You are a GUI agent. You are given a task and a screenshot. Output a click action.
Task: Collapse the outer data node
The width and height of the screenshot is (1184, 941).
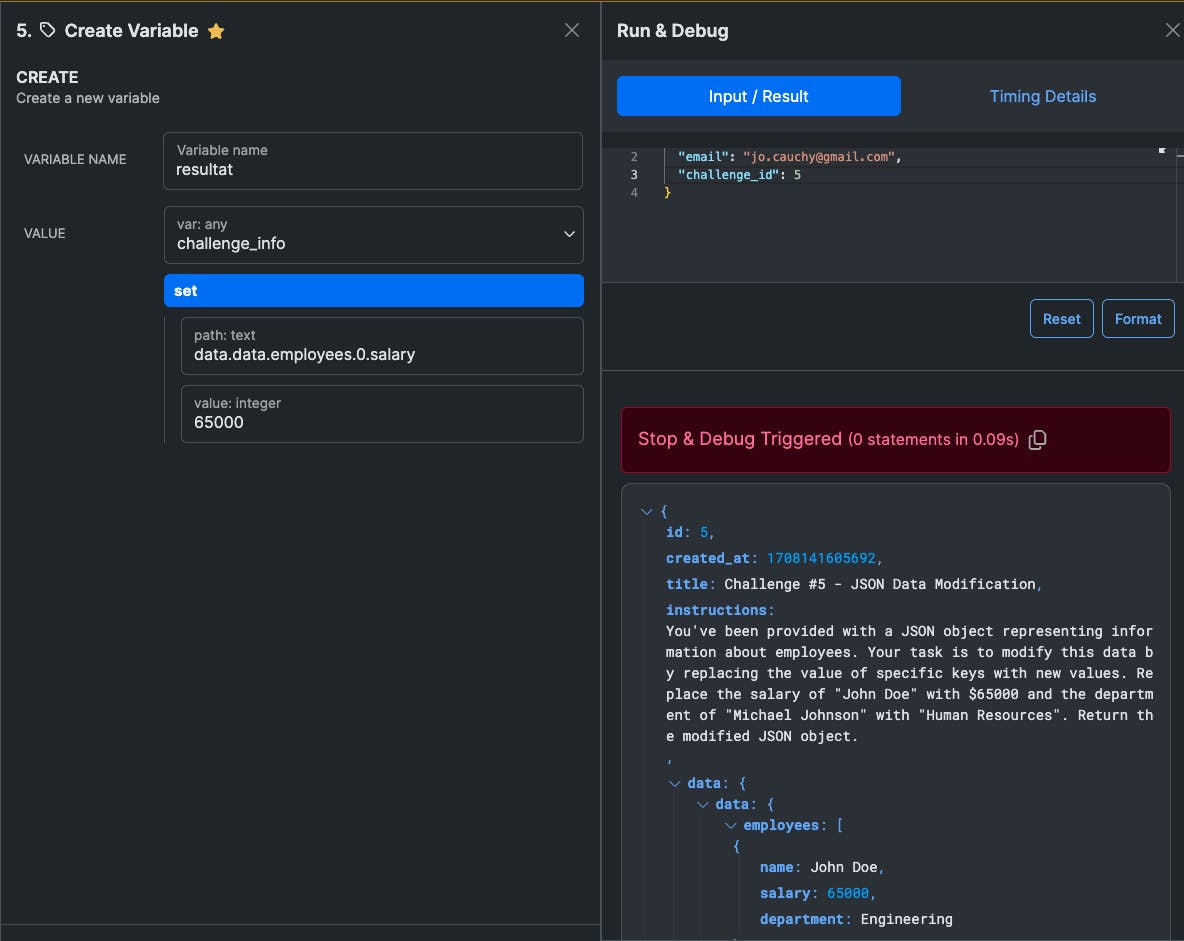[674, 784]
